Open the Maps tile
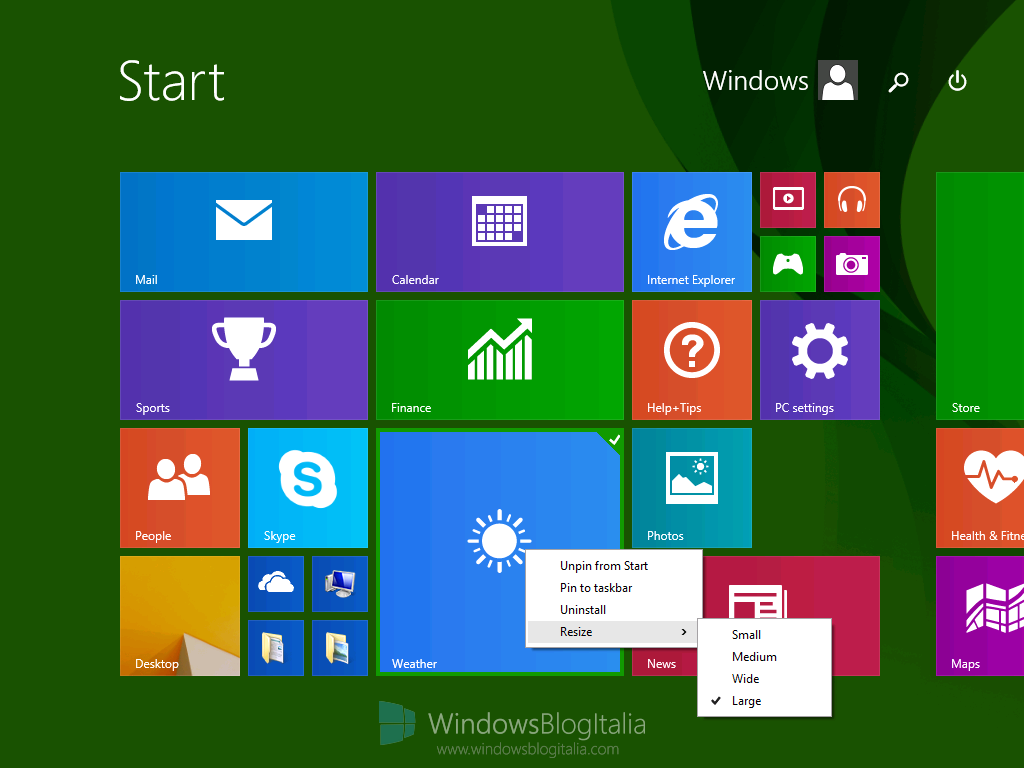 point(980,616)
